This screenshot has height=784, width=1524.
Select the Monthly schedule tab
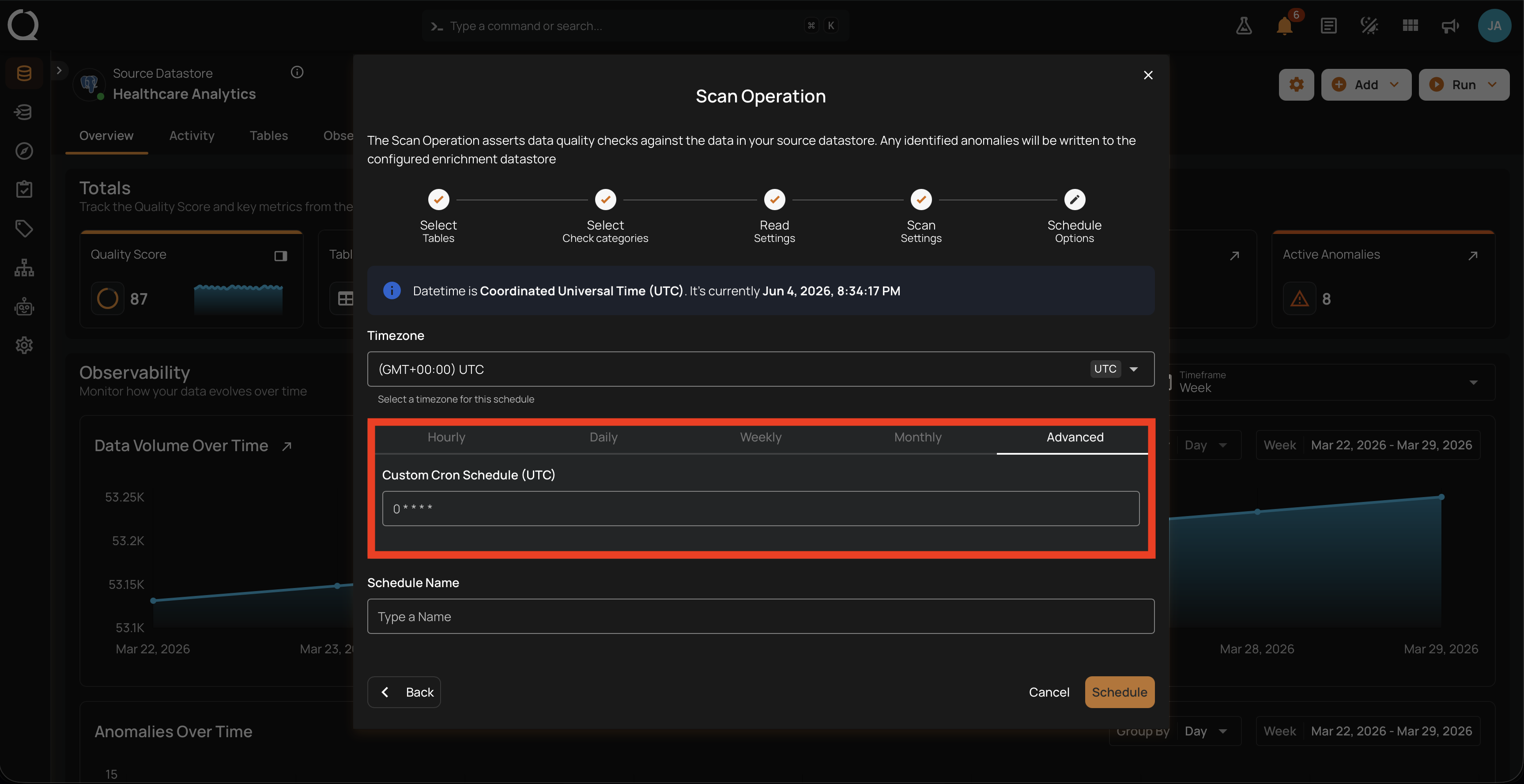(917, 437)
